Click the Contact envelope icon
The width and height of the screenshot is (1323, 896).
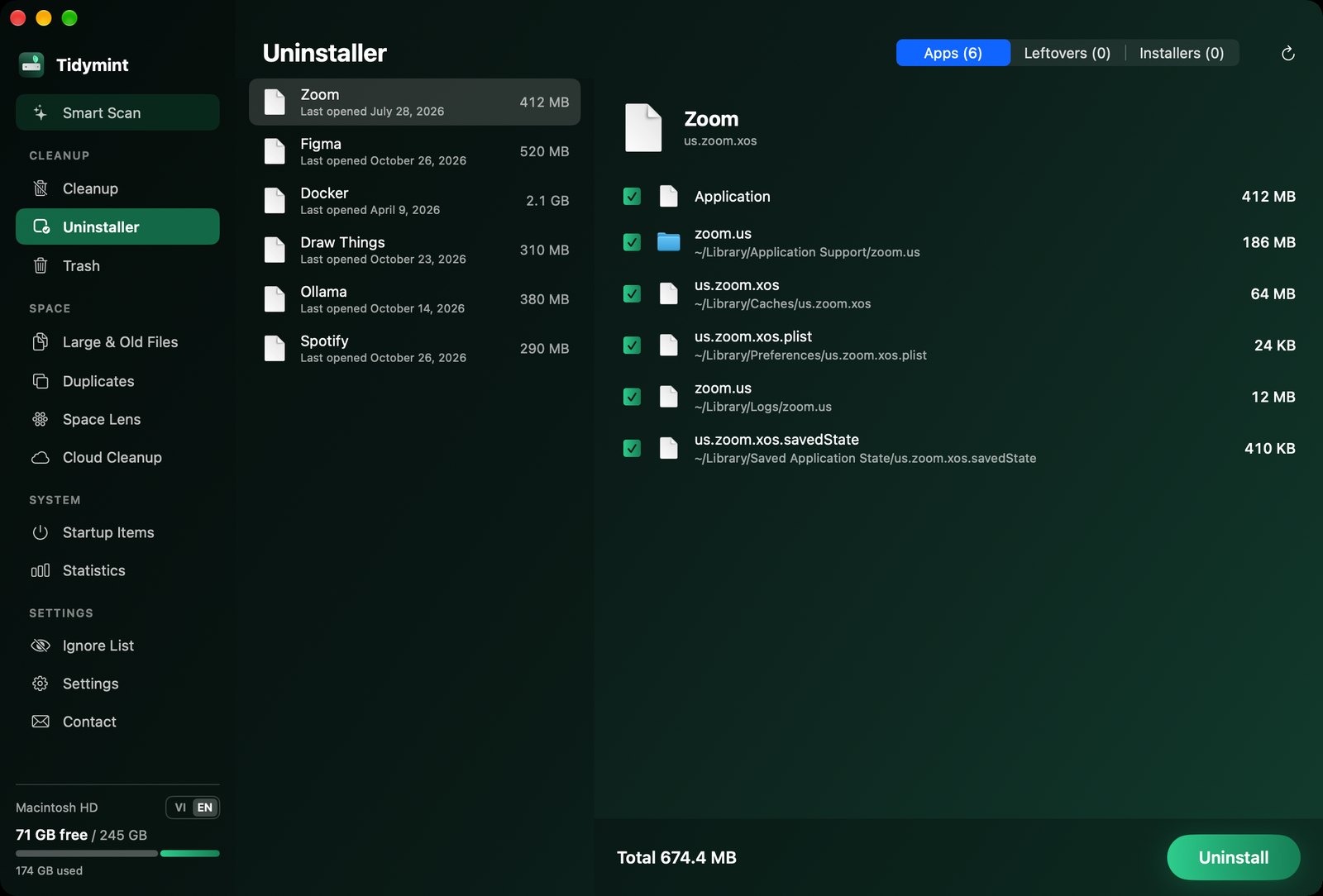[40, 722]
